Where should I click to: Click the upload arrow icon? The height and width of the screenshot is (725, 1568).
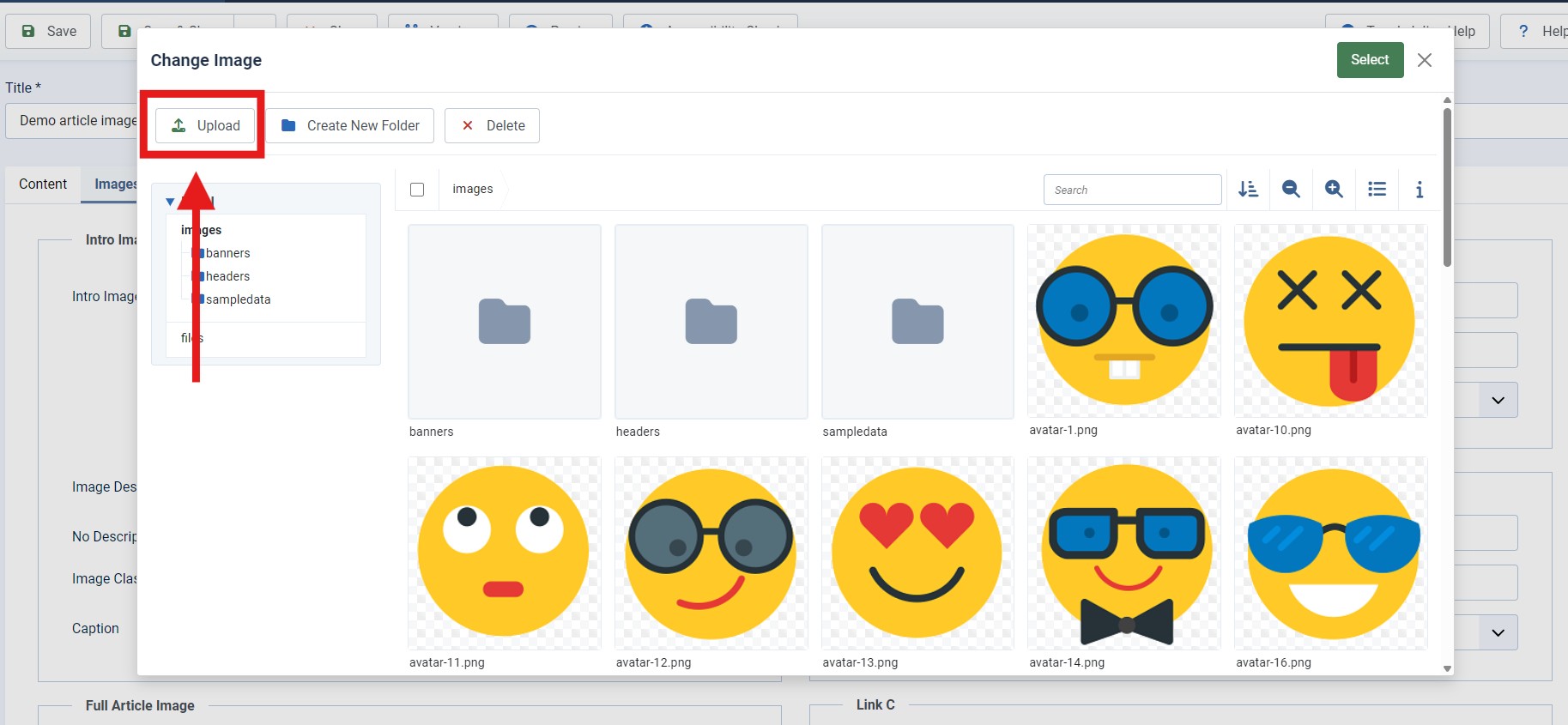pyautogui.click(x=179, y=125)
